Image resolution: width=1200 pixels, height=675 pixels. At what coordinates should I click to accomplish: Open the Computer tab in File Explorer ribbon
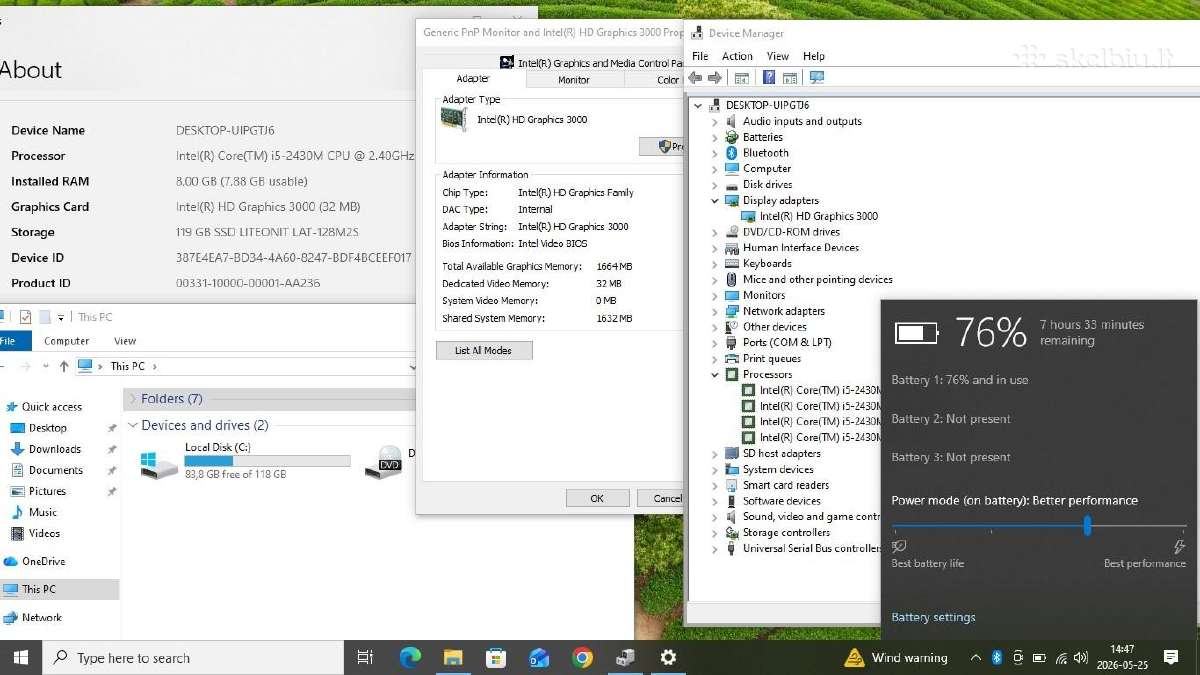66,341
